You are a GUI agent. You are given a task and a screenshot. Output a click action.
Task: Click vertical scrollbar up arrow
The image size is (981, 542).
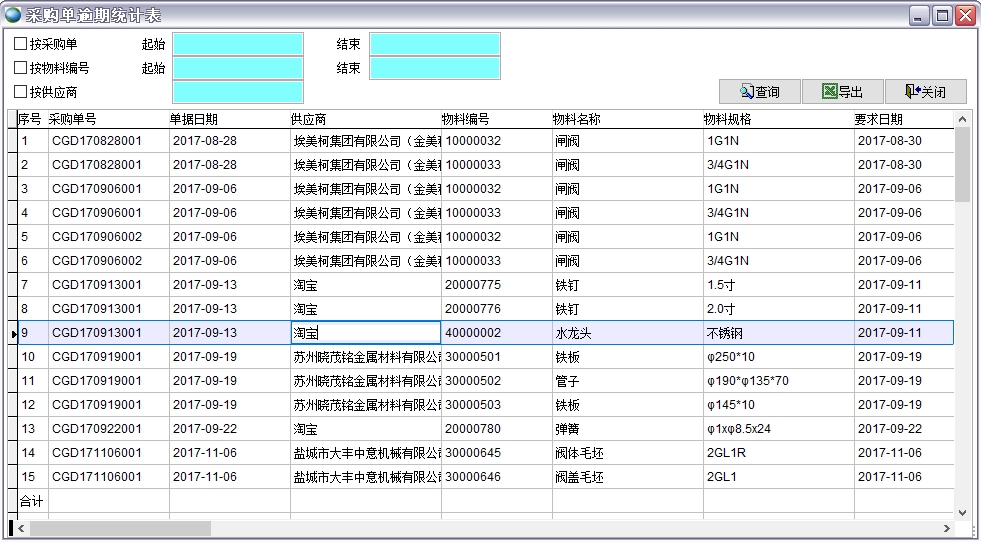coord(962,119)
